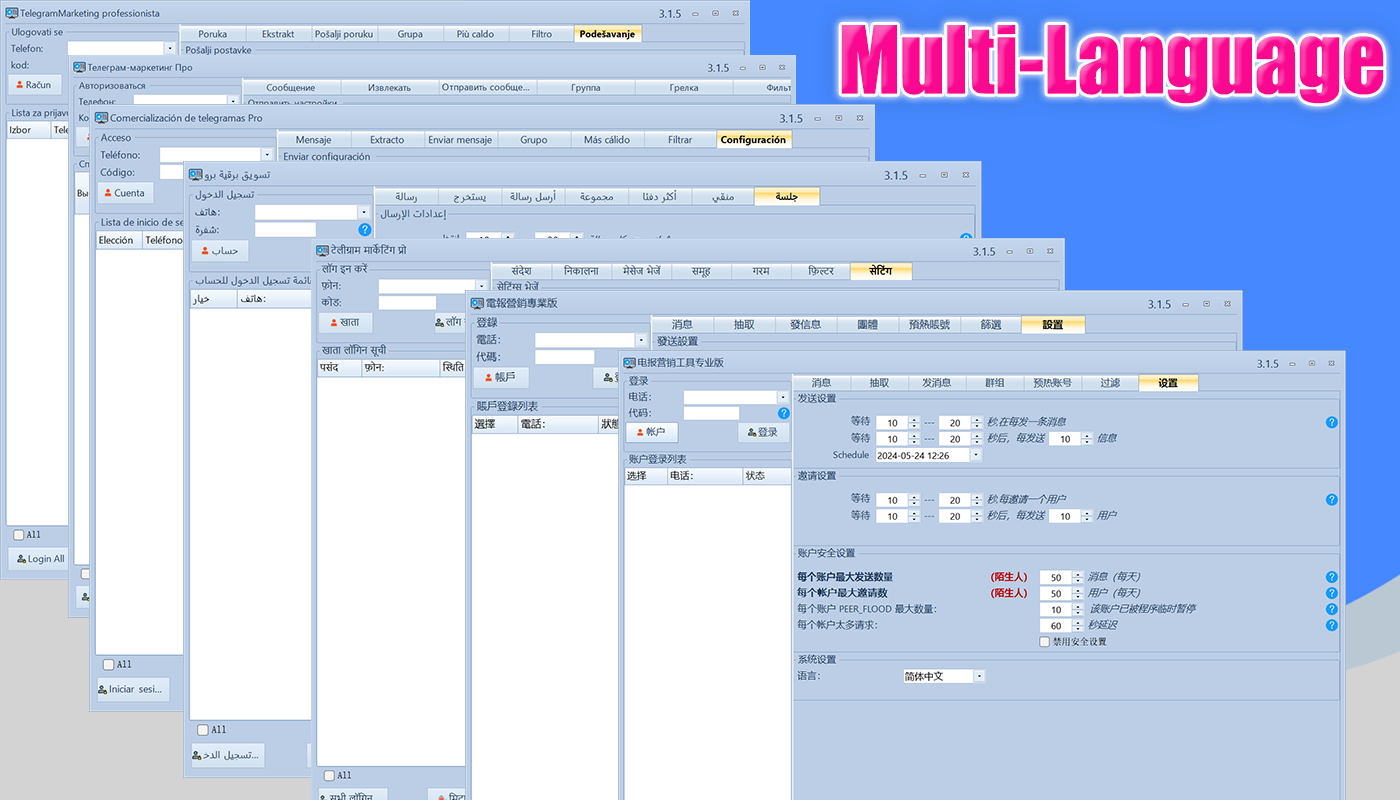Click app icon in Comercialización de telegramas Pro title

[101, 118]
